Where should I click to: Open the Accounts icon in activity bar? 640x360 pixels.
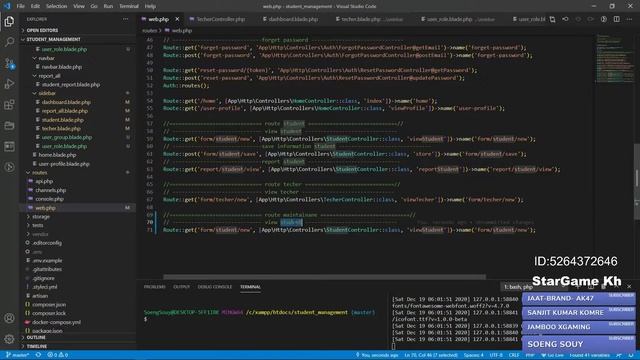(x=9, y=318)
